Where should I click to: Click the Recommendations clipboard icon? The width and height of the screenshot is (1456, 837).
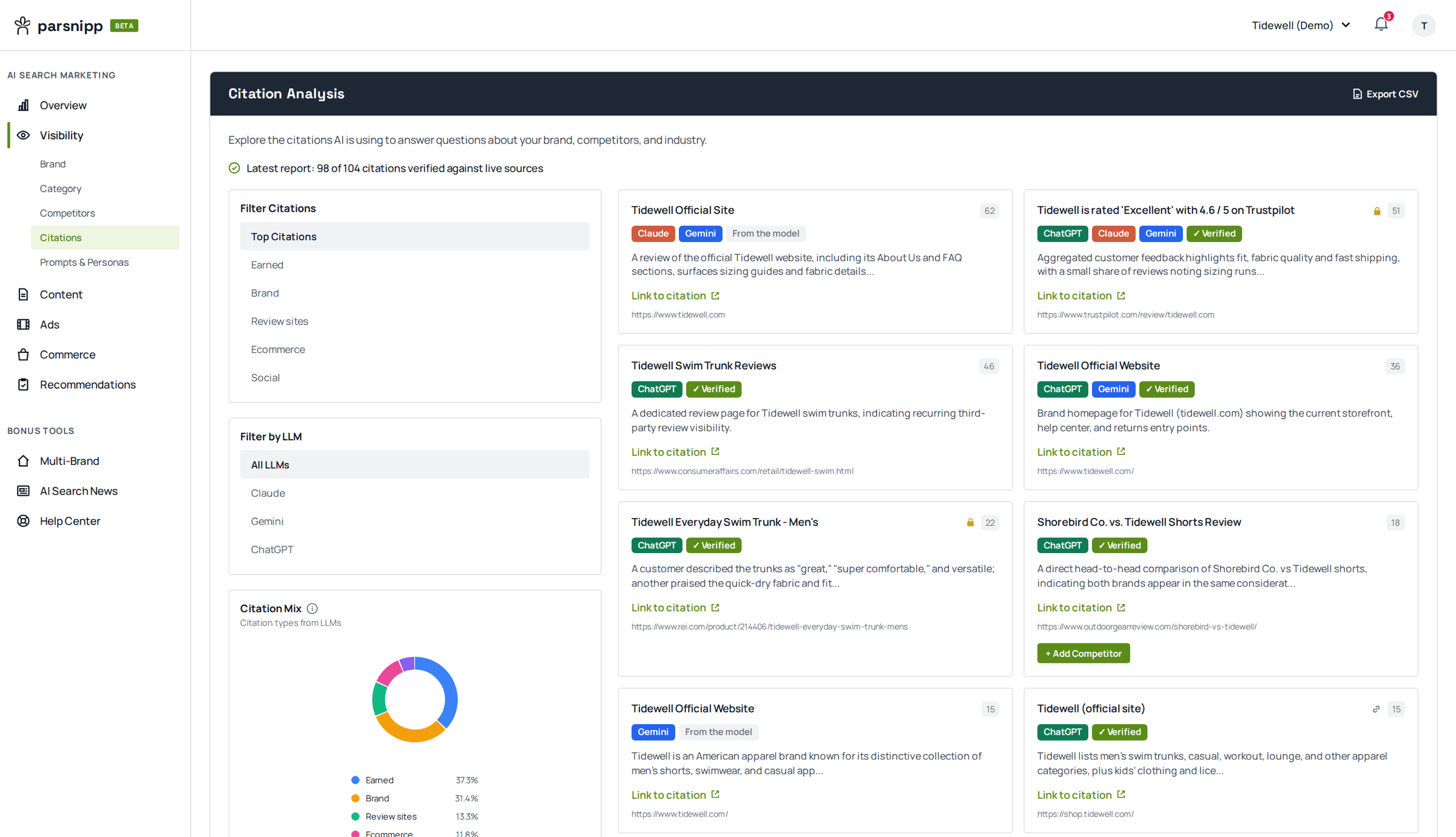[23, 385]
